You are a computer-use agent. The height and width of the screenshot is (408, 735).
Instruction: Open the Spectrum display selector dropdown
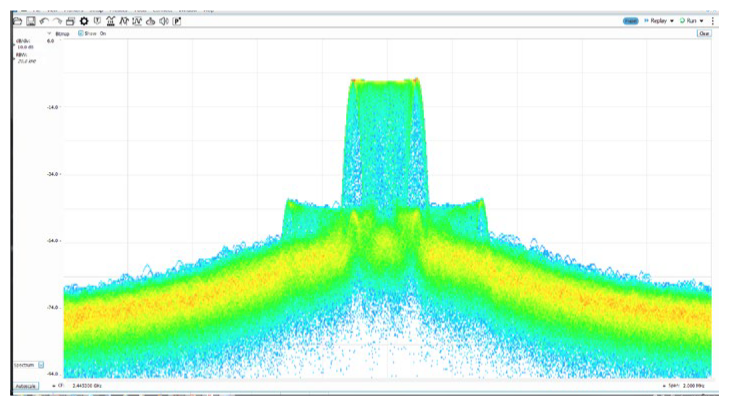(x=41, y=364)
